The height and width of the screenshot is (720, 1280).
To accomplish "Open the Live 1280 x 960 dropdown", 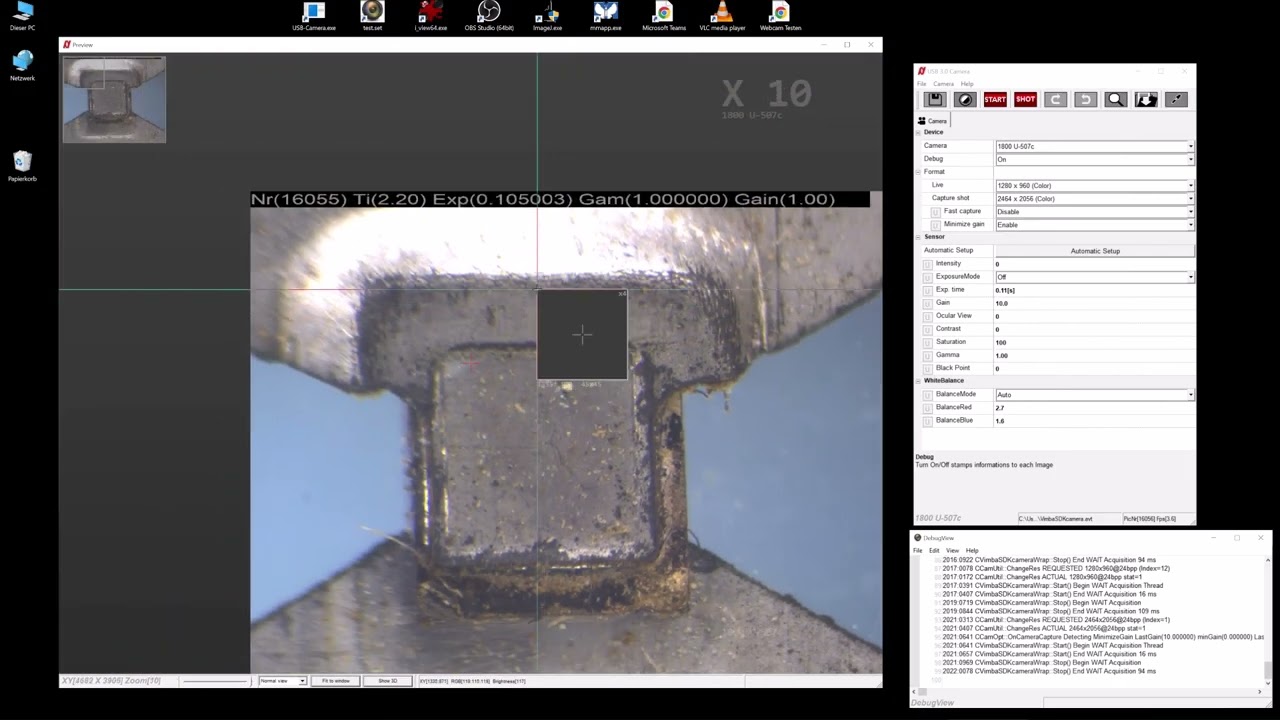I will coord(1094,185).
